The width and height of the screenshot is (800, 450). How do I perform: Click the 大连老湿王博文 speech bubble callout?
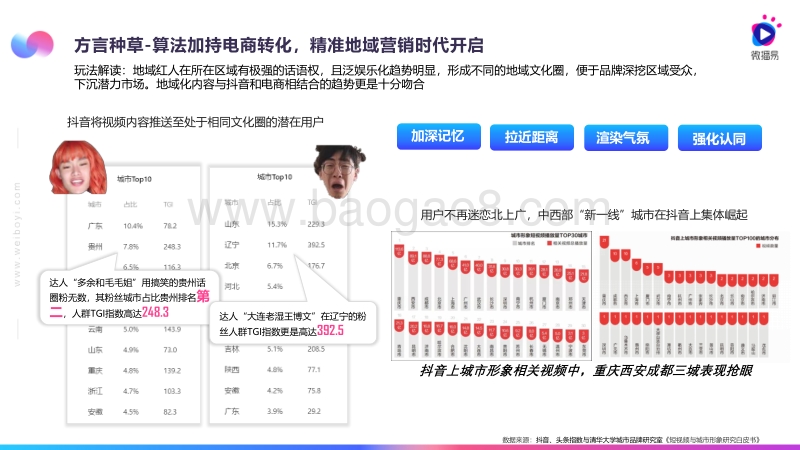coord(293,323)
